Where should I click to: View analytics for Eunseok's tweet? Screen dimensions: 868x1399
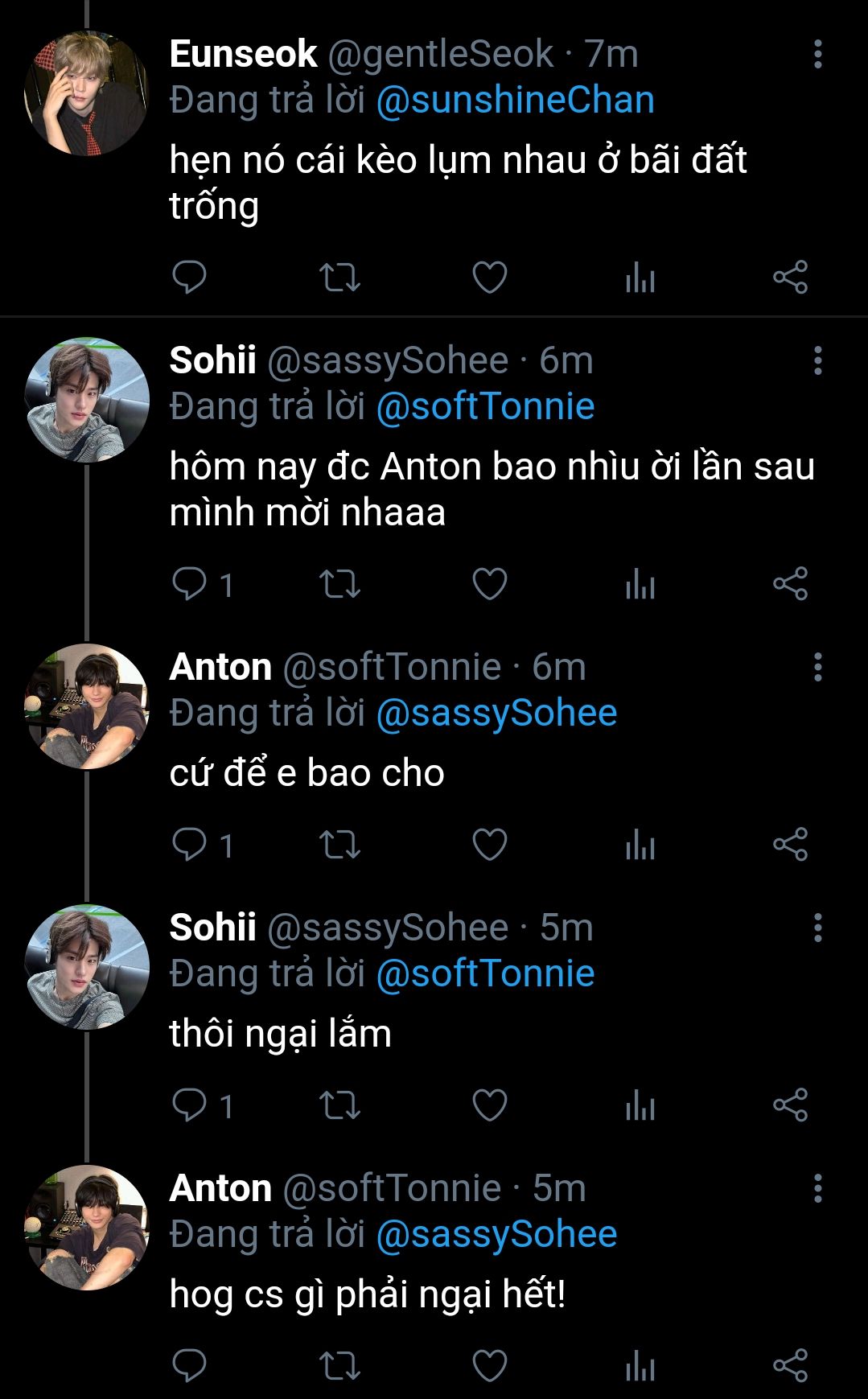coord(640,278)
